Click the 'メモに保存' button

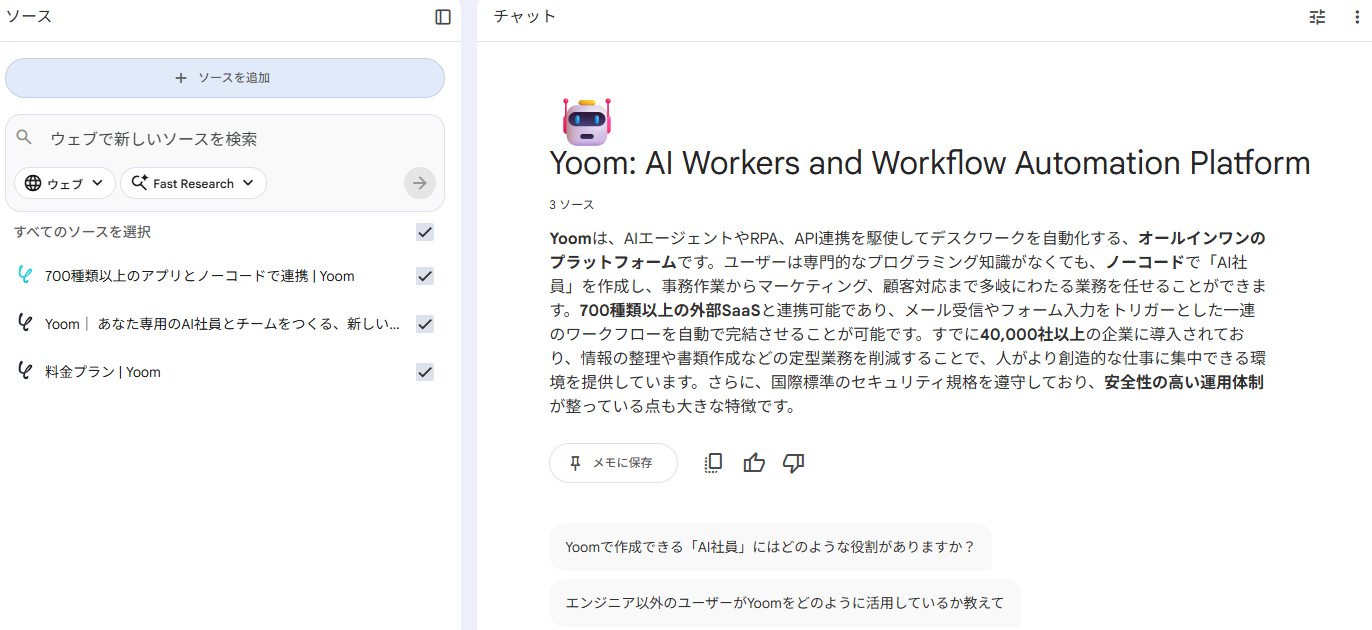[613, 463]
